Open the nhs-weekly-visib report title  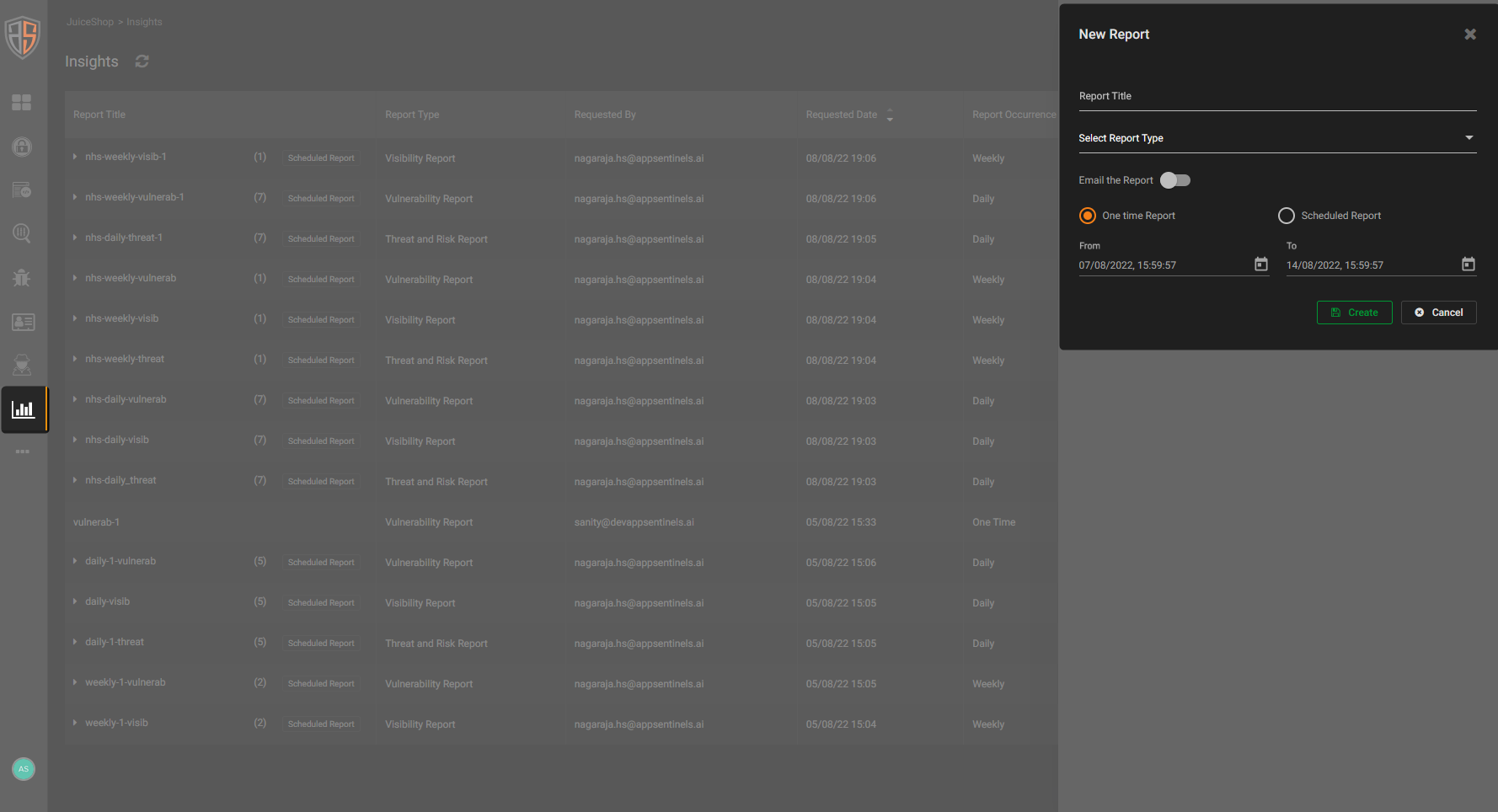(122, 318)
